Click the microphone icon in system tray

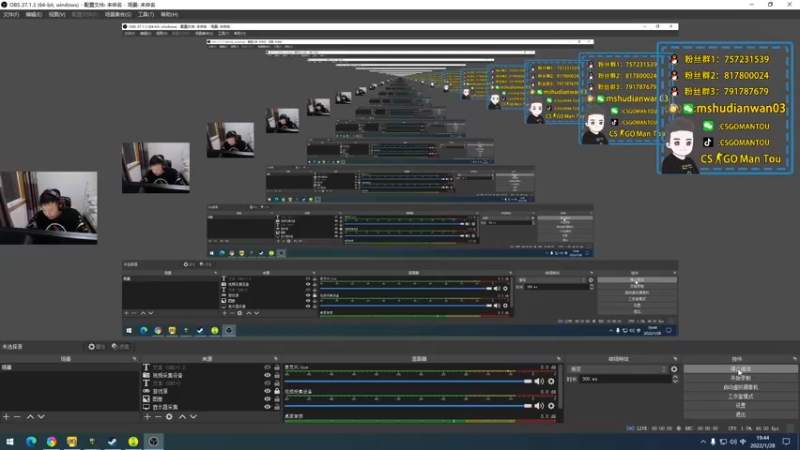[x=713, y=442]
